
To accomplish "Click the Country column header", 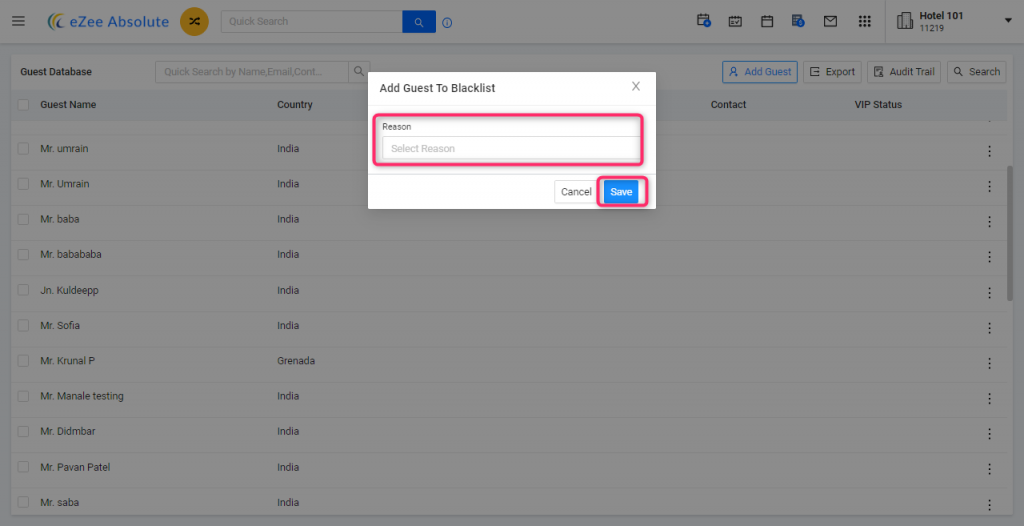I will (x=295, y=105).
